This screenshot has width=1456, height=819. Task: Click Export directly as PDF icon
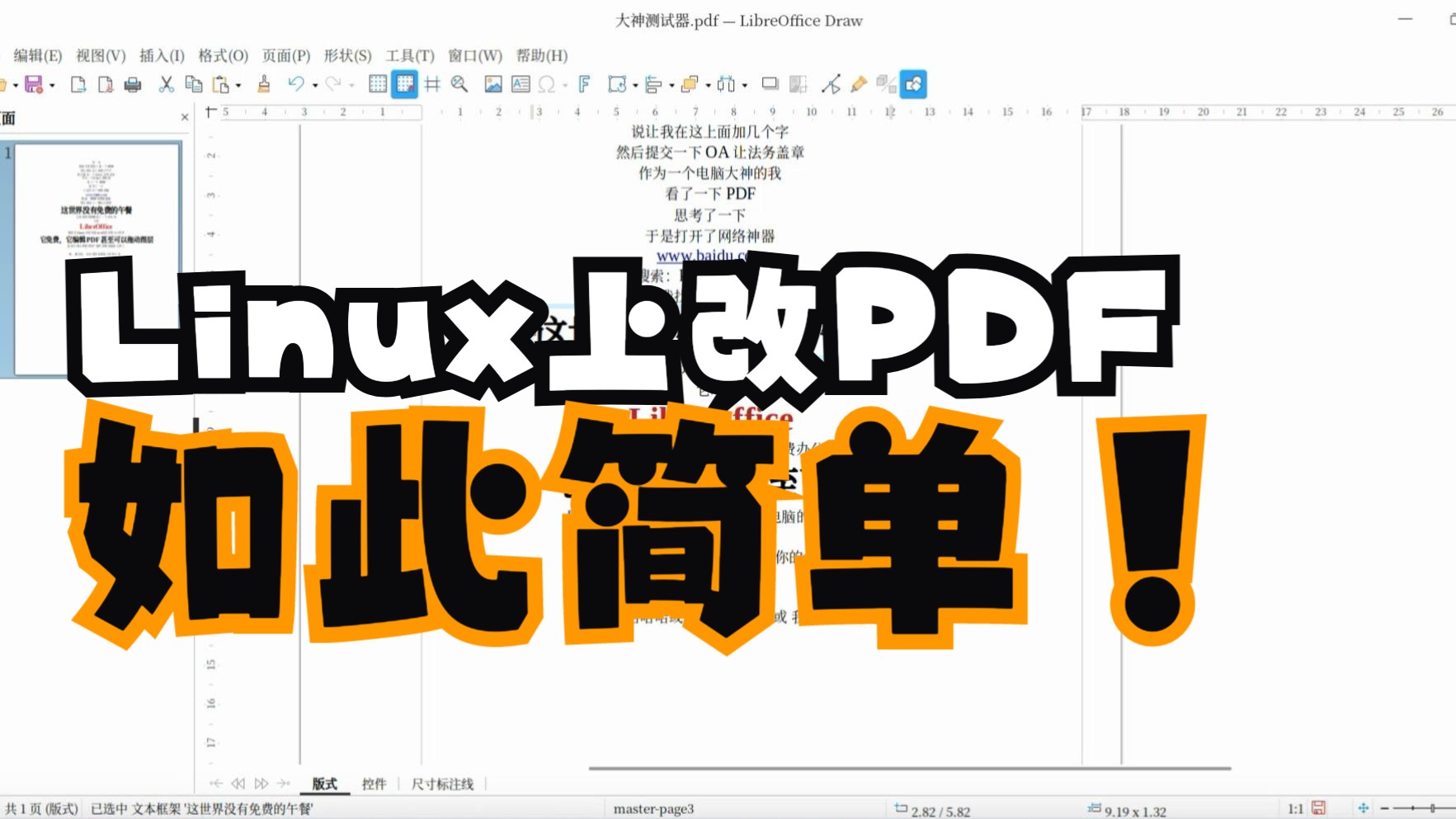pyautogui.click(x=105, y=84)
